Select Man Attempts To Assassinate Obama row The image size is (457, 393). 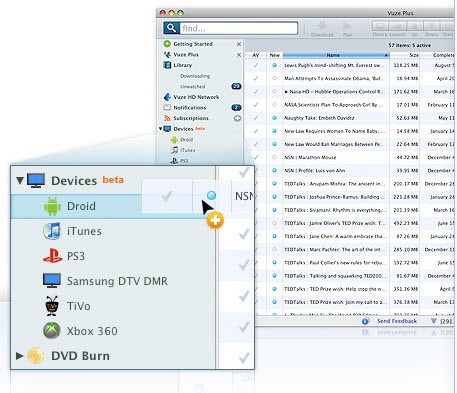point(350,79)
